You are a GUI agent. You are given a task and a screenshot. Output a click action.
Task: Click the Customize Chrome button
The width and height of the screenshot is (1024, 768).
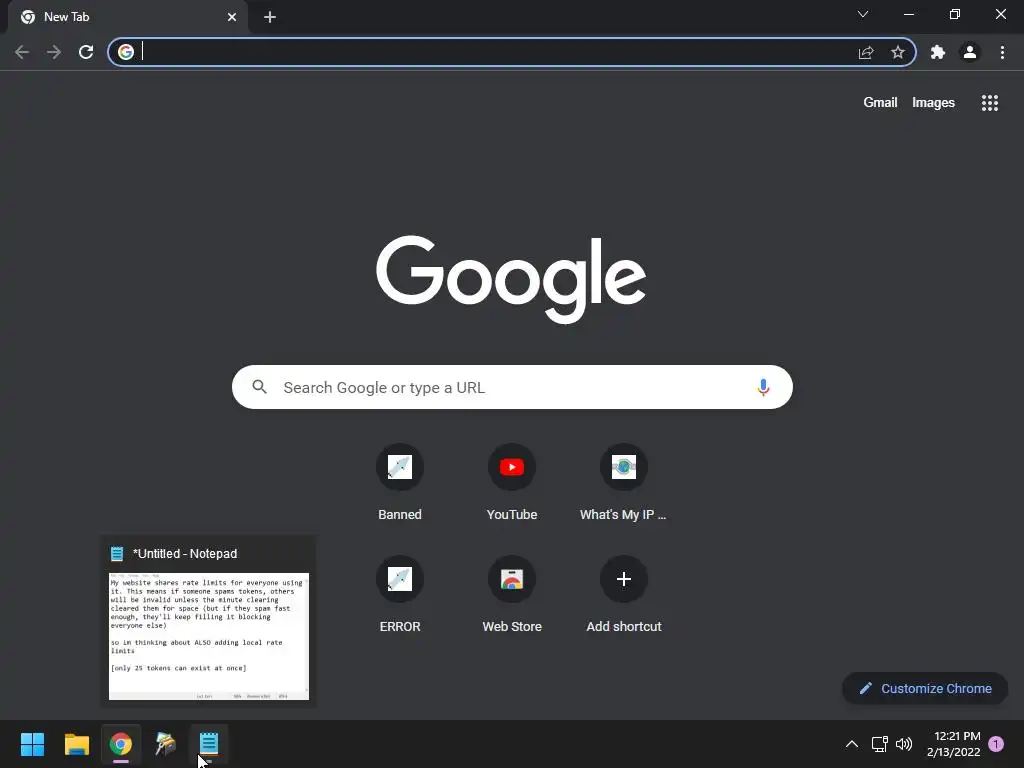click(925, 688)
